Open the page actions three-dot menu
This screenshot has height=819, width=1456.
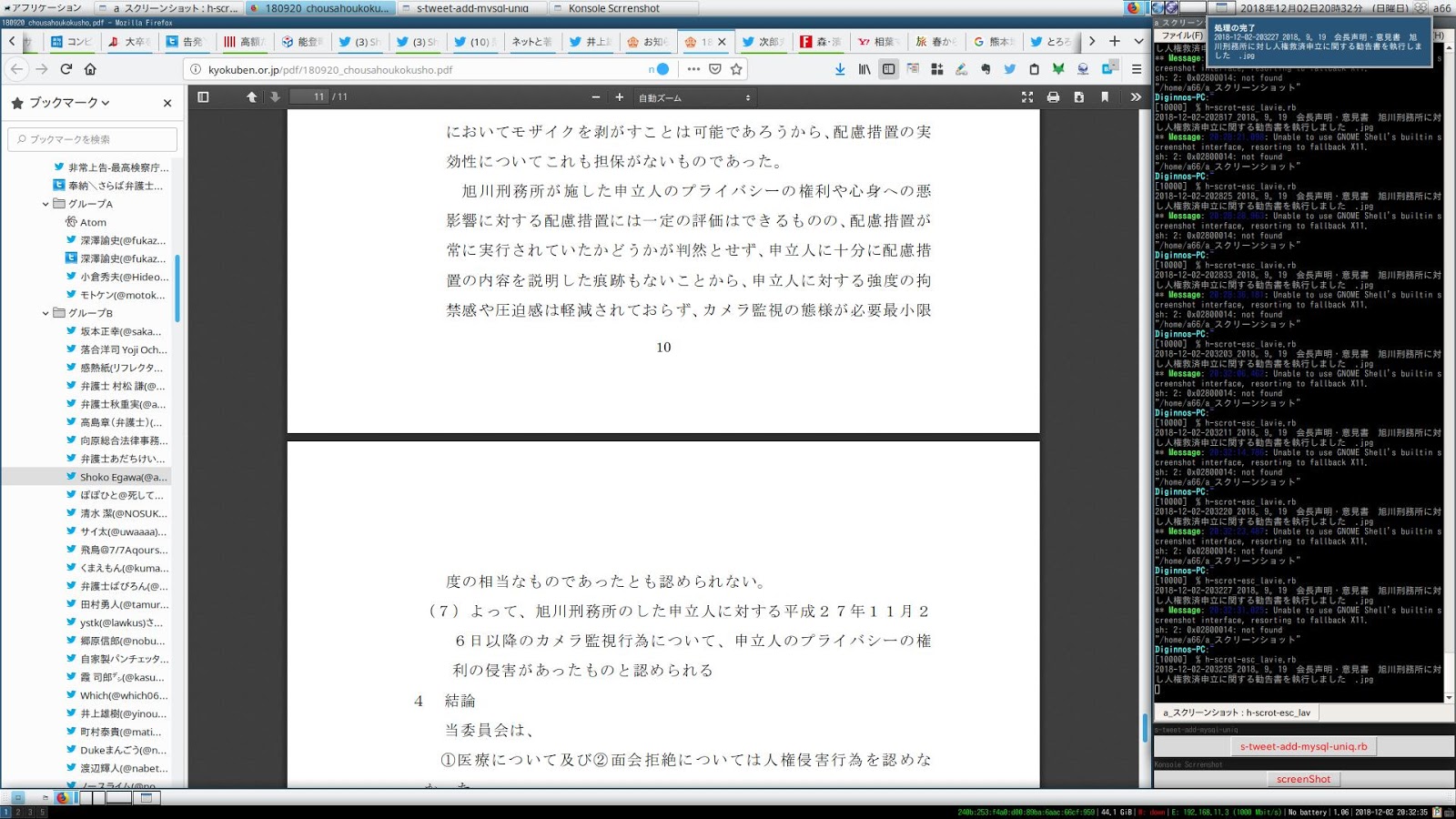(x=694, y=69)
